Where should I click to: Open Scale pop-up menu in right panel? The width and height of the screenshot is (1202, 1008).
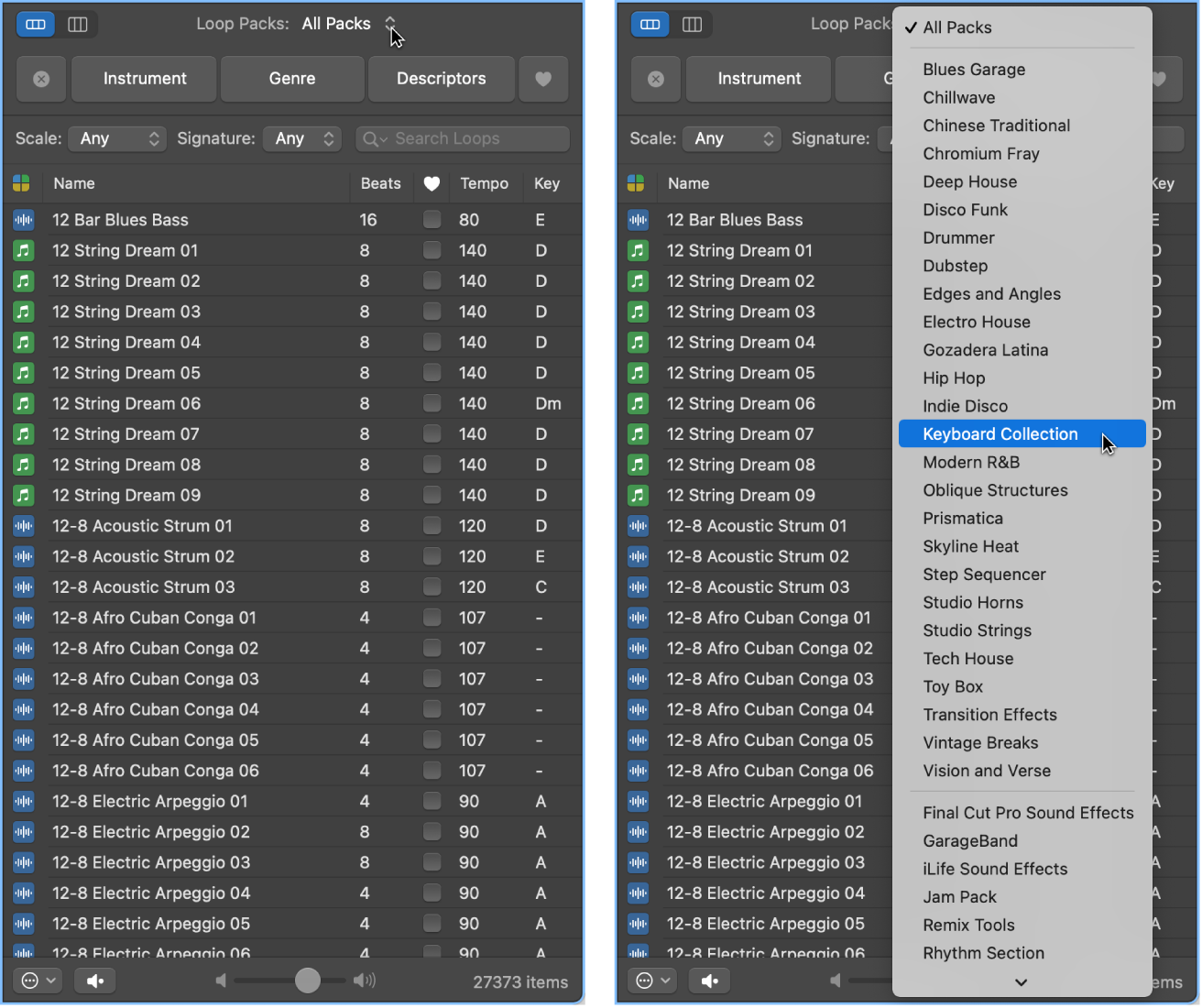(733, 138)
